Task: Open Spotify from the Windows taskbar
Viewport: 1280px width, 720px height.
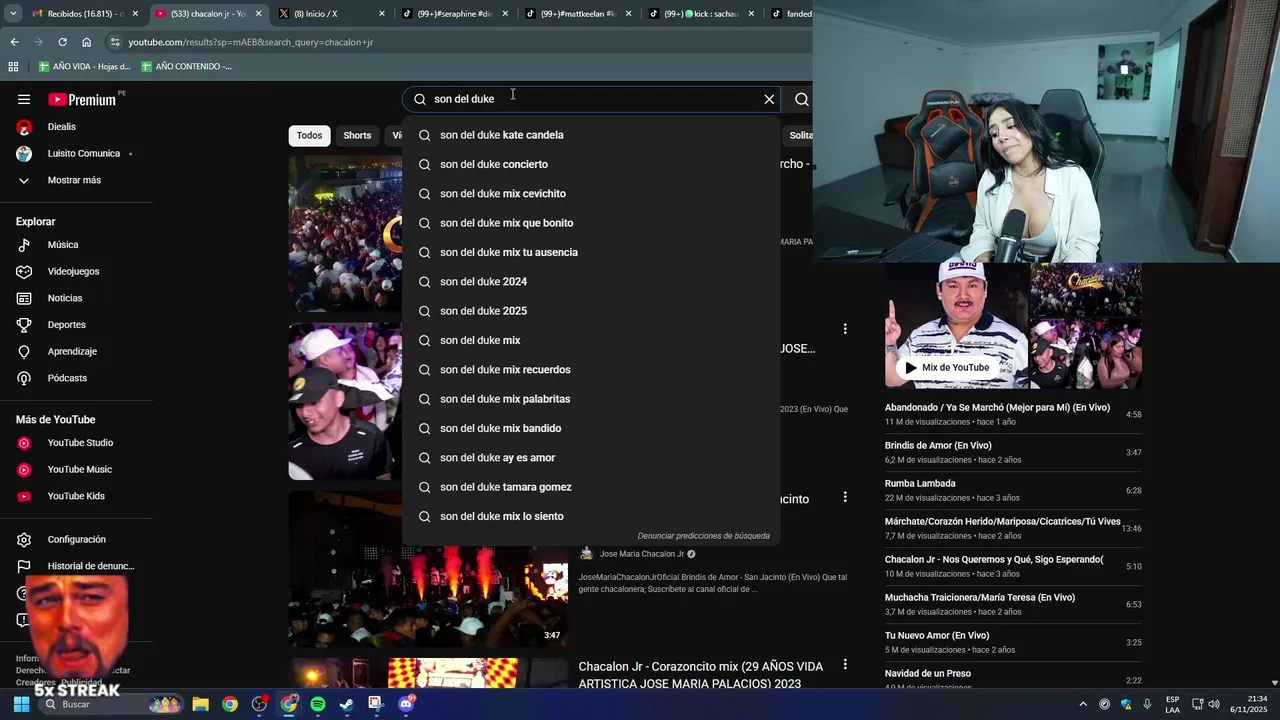Action: 318,704
